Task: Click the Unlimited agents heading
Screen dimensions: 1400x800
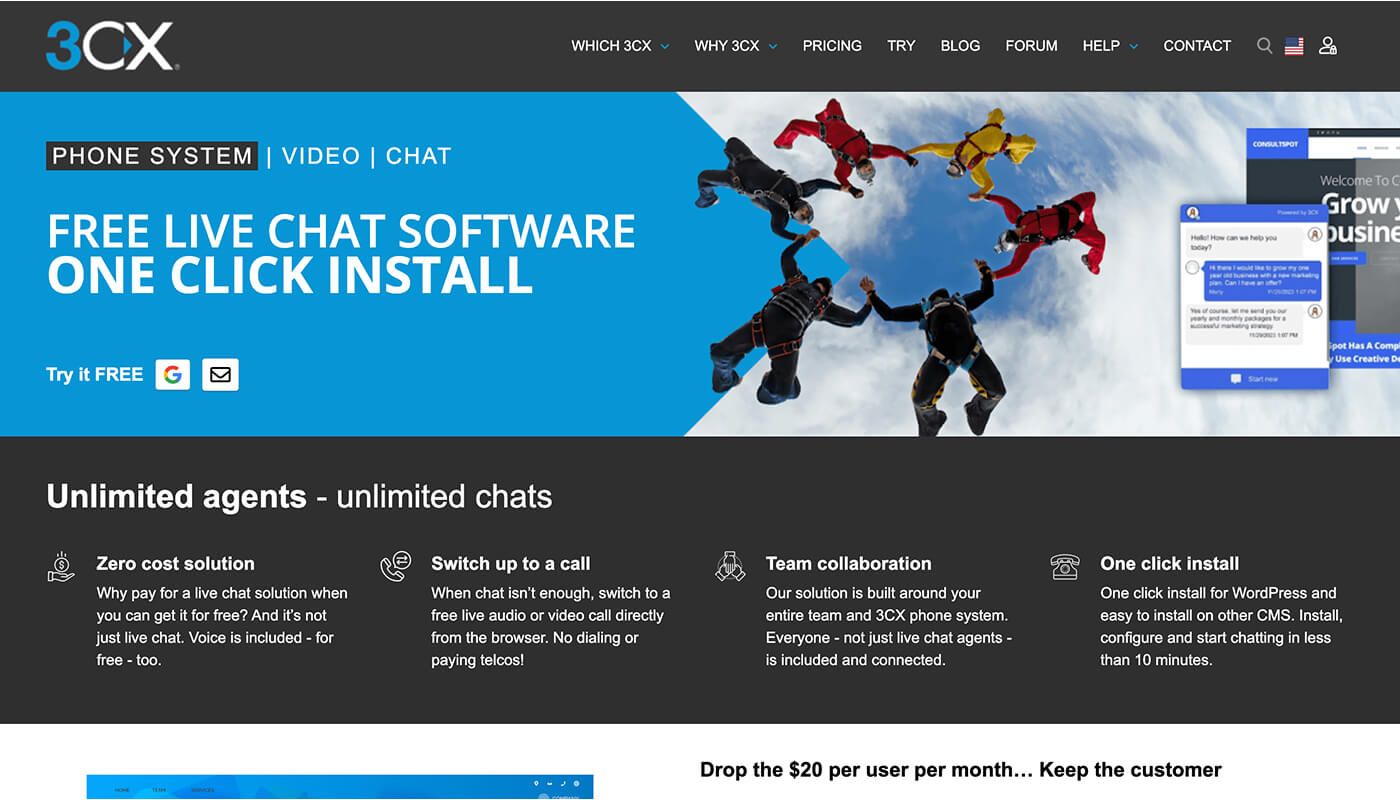Action: 176,497
